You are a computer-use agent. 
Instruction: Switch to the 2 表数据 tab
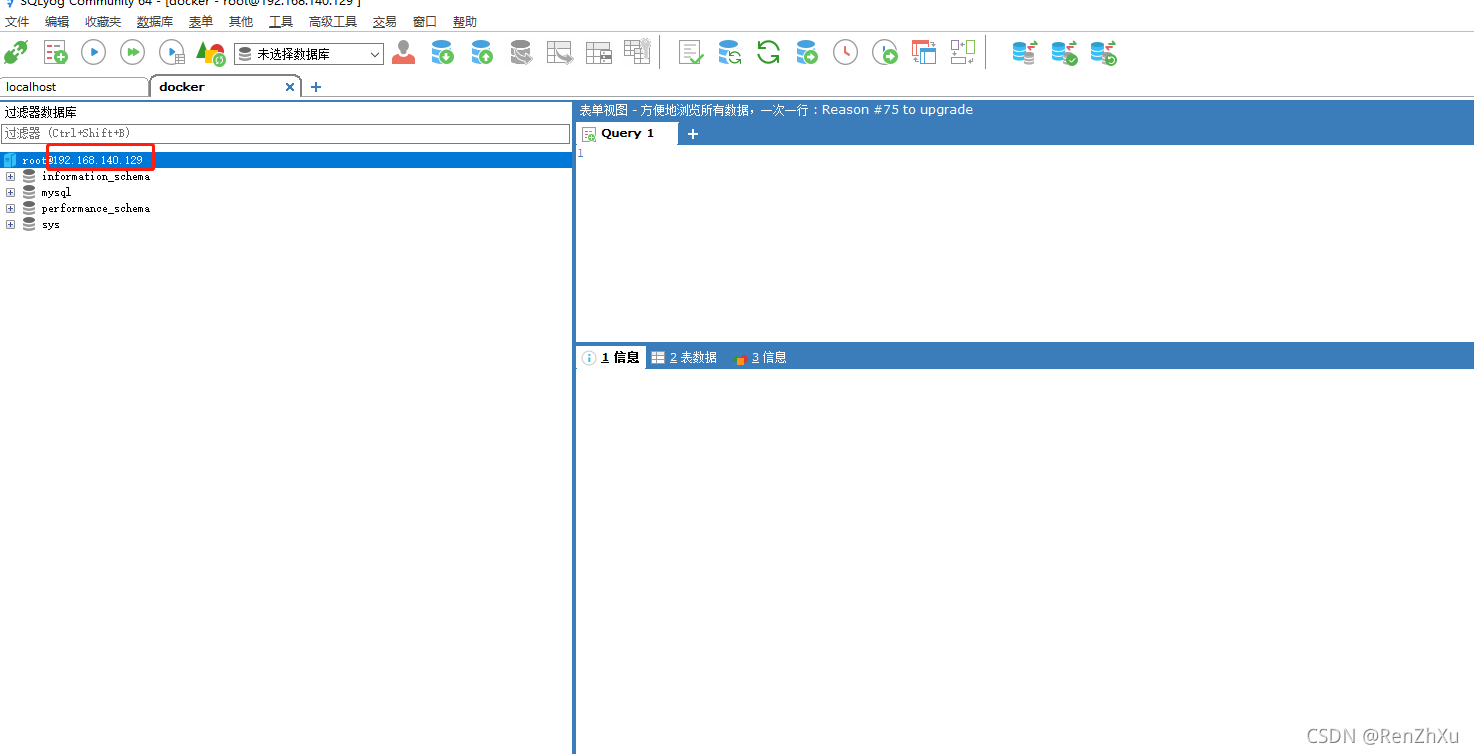tap(684, 357)
